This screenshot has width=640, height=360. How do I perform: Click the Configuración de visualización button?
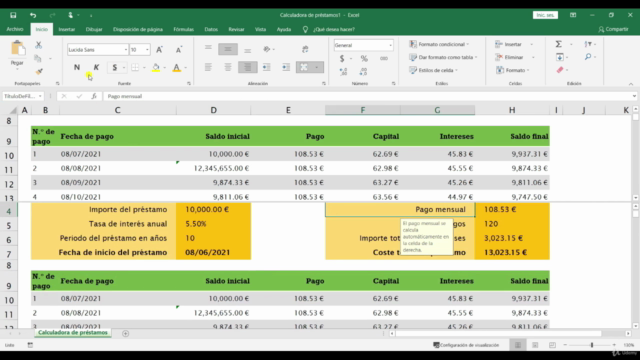[466, 345]
